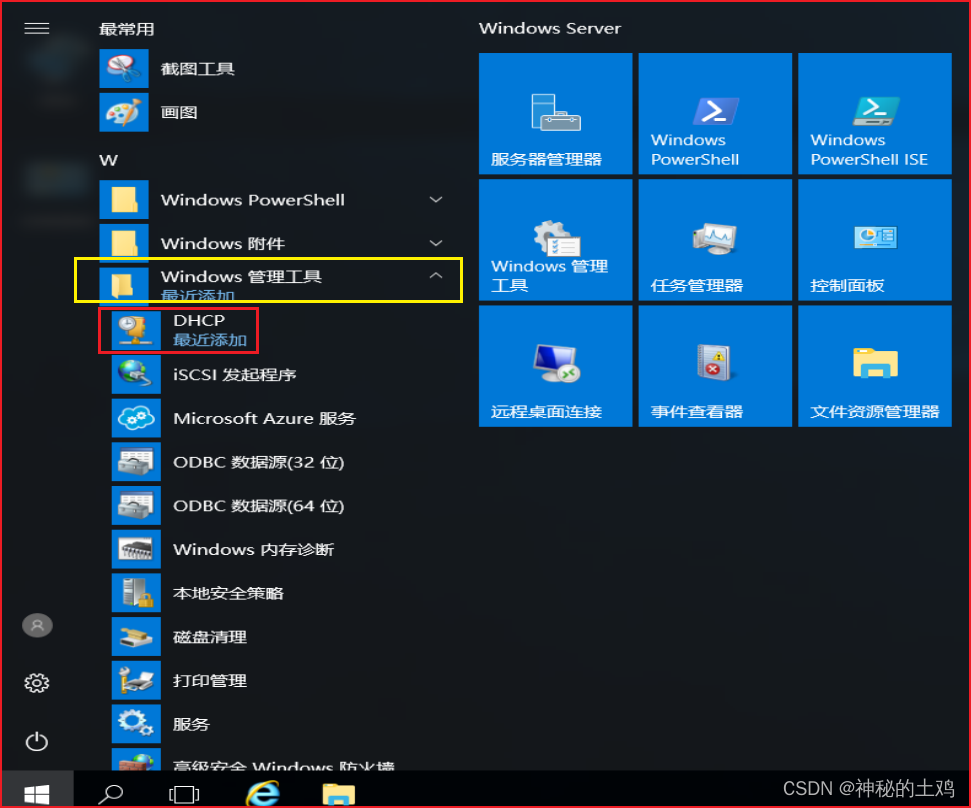Image resolution: width=971 pixels, height=808 pixels.
Task: Click the power button in the Start menu
Action: [x=37, y=742]
